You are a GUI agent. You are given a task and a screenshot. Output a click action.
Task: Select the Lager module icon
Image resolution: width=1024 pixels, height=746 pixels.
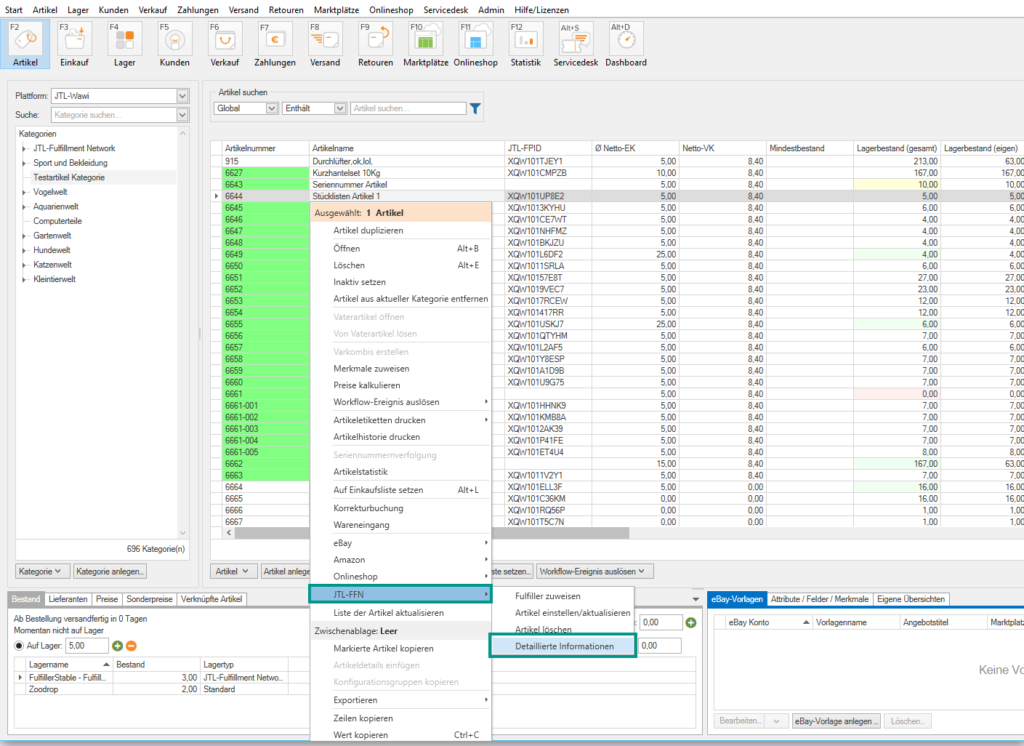pyautogui.click(x=124, y=42)
